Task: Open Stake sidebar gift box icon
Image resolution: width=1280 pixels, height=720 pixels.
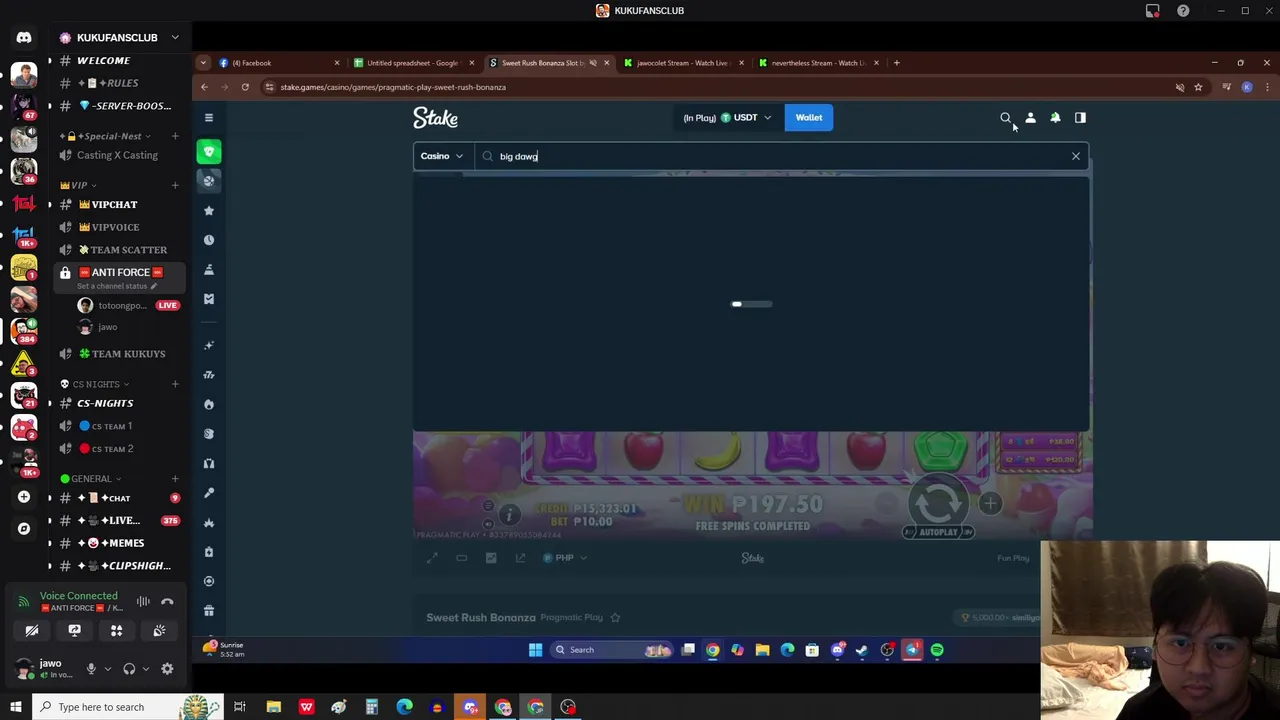Action: click(209, 611)
